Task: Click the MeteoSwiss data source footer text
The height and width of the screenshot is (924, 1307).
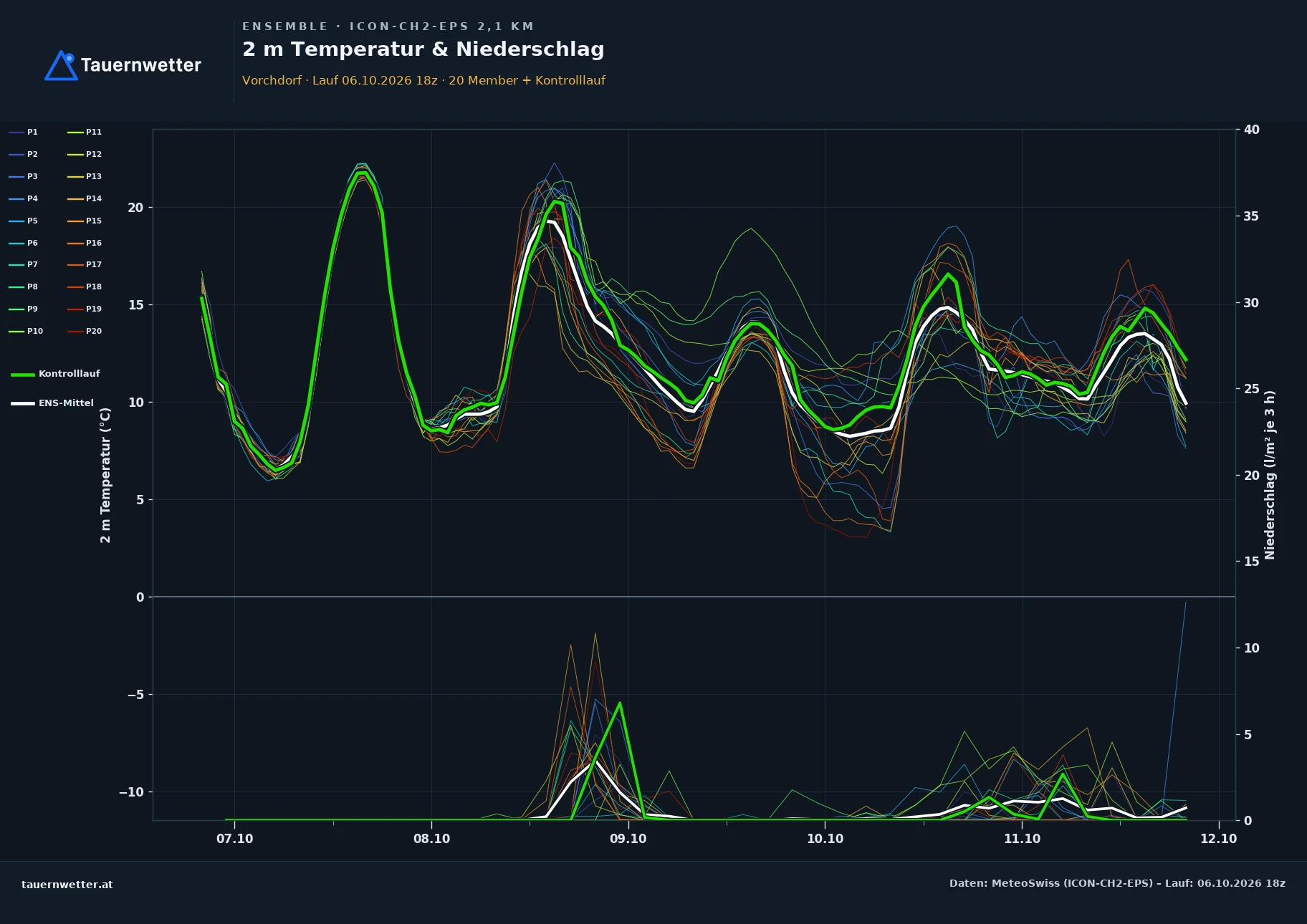Action: [1117, 883]
